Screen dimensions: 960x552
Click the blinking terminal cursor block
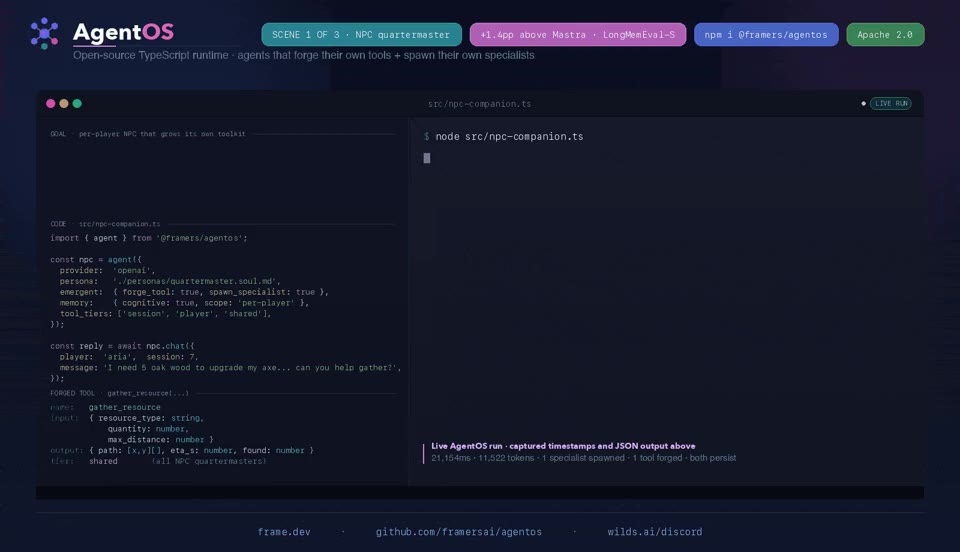click(427, 158)
